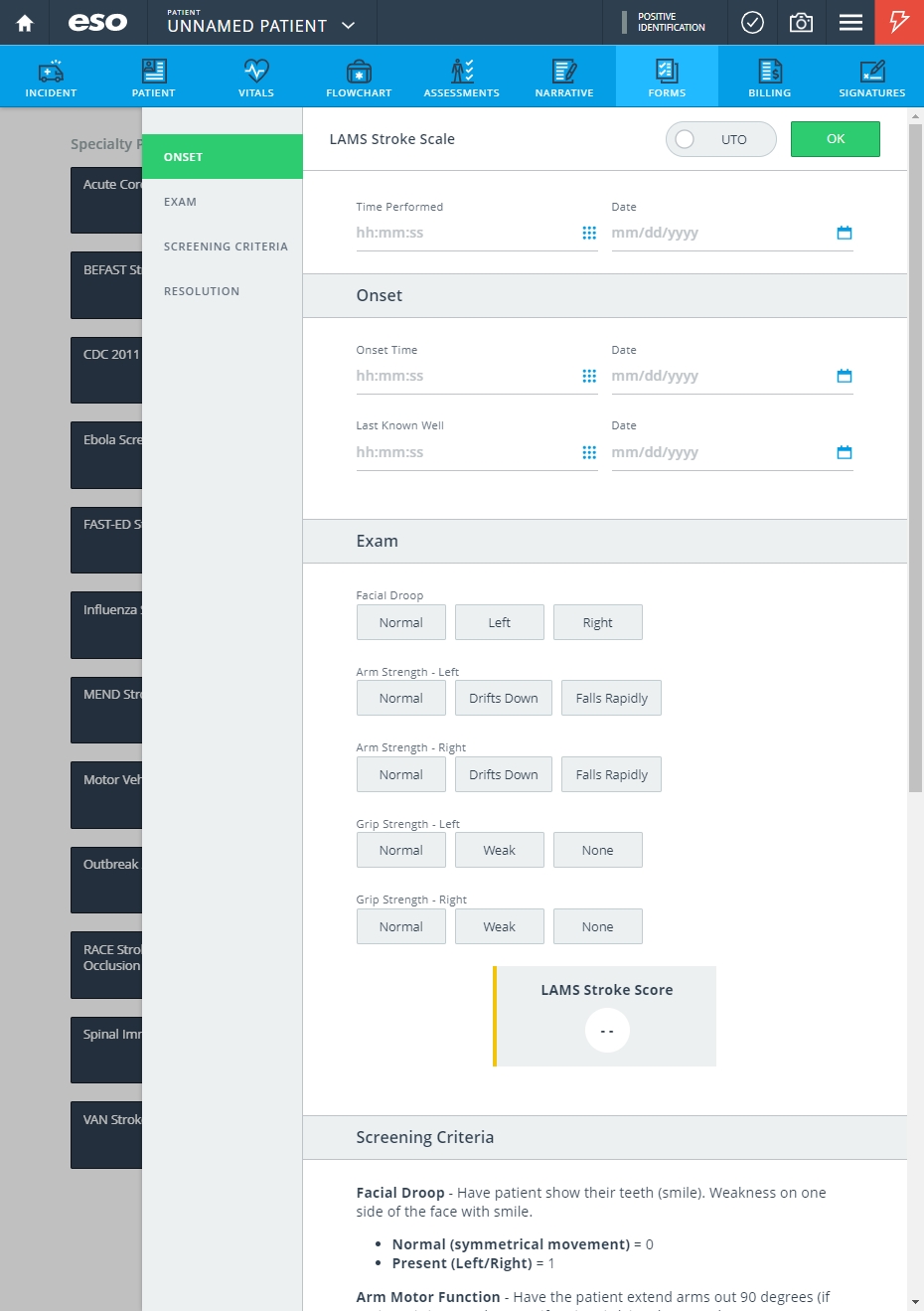Click the ESO logo
The image size is (924, 1311).
(97, 22)
